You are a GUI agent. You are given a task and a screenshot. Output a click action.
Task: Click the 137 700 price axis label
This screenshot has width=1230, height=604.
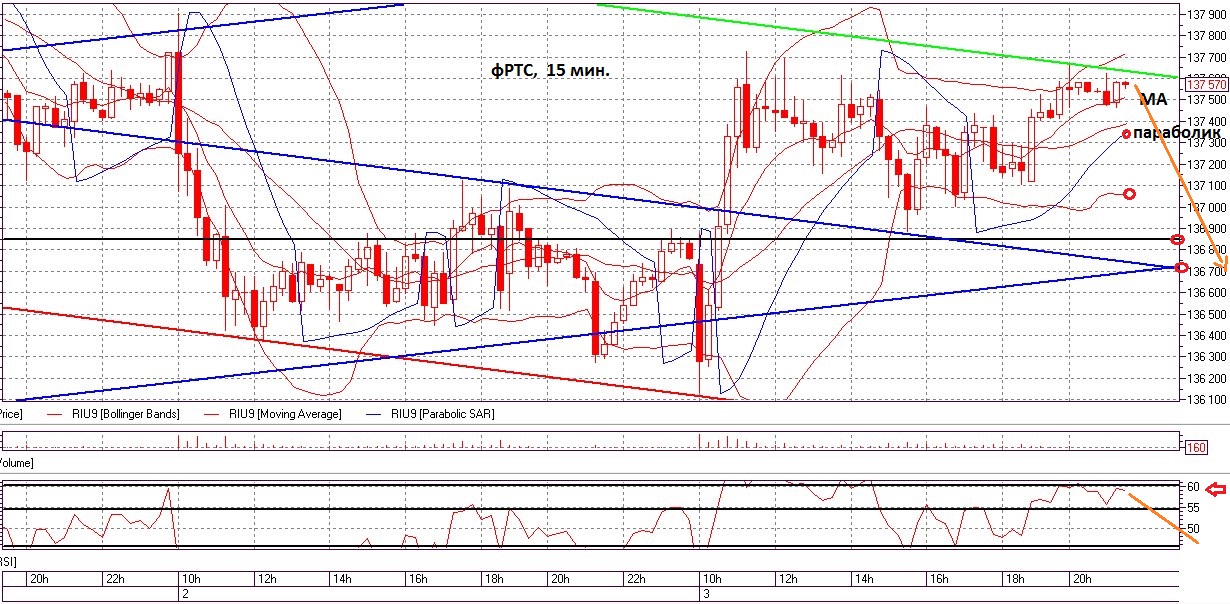coord(1205,57)
